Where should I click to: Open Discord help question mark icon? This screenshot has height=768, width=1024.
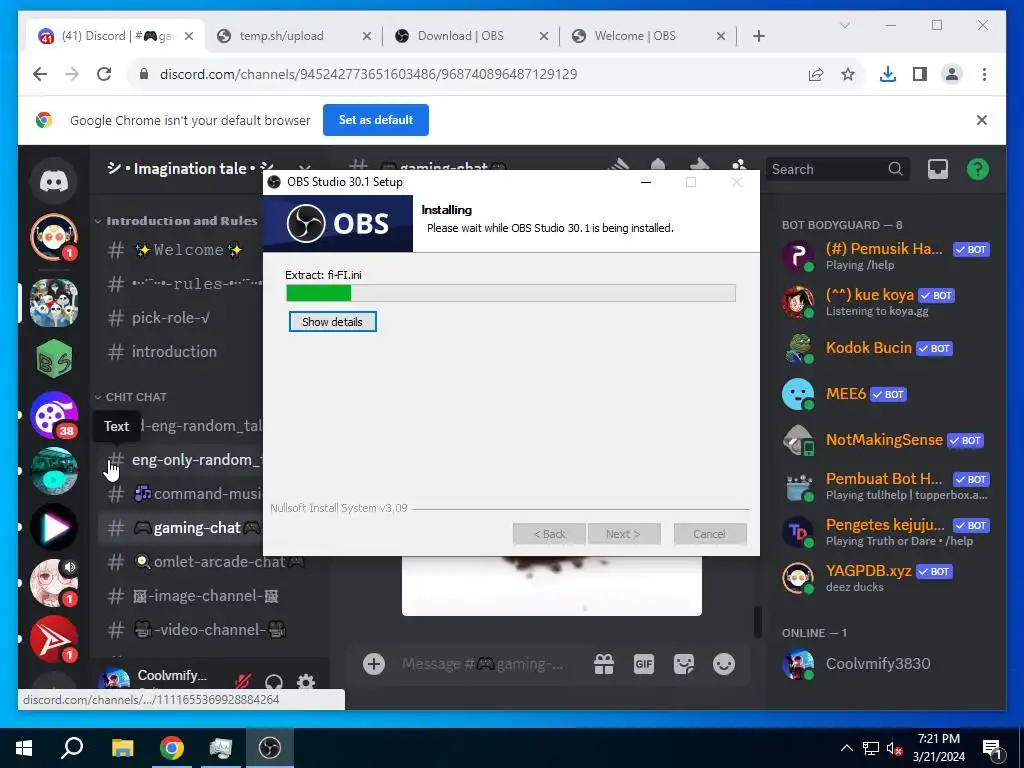(978, 169)
